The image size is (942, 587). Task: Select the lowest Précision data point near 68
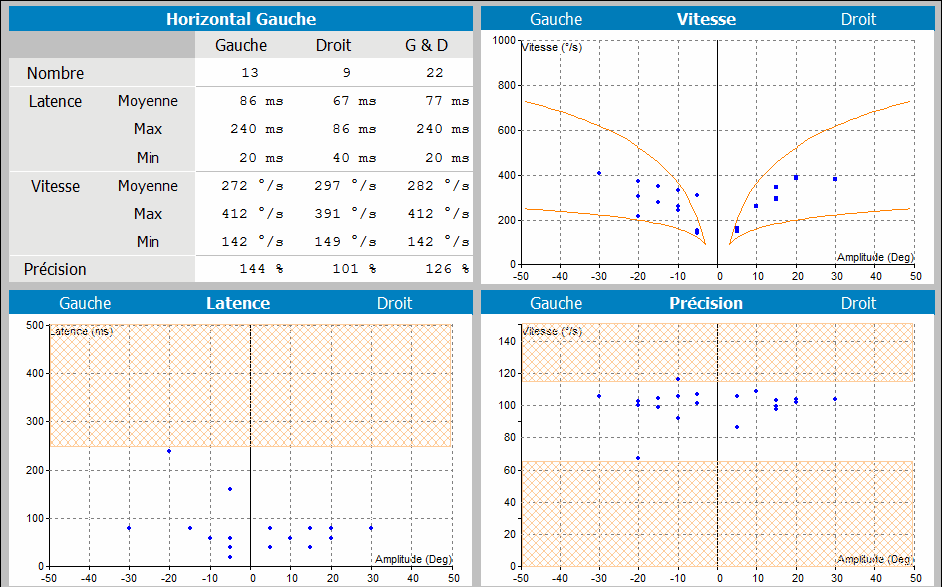[638, 458]
